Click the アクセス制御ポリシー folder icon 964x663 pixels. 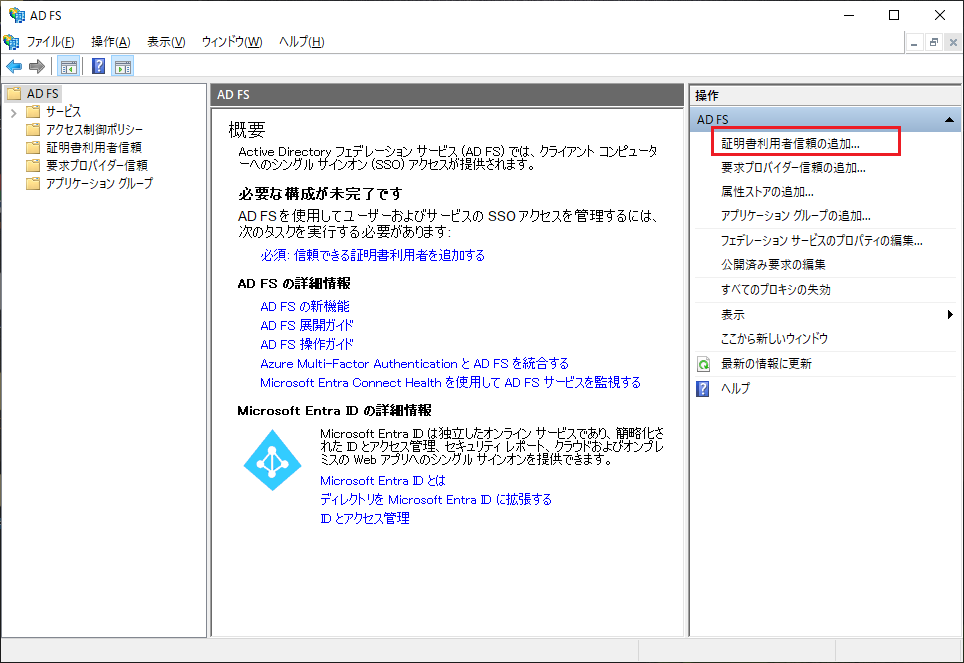click(33, 129)
